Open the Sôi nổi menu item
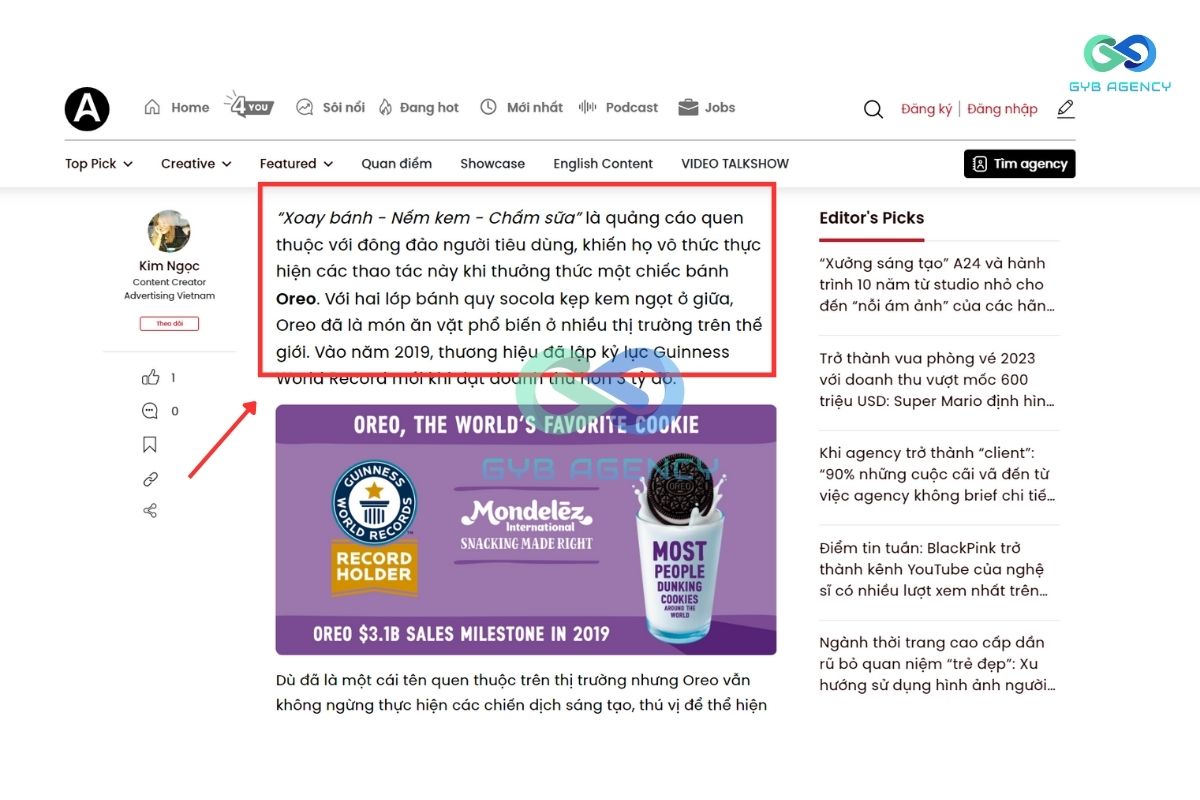Screen dimensions: 1200x800 pyautogui.click(x=344, y=107)
